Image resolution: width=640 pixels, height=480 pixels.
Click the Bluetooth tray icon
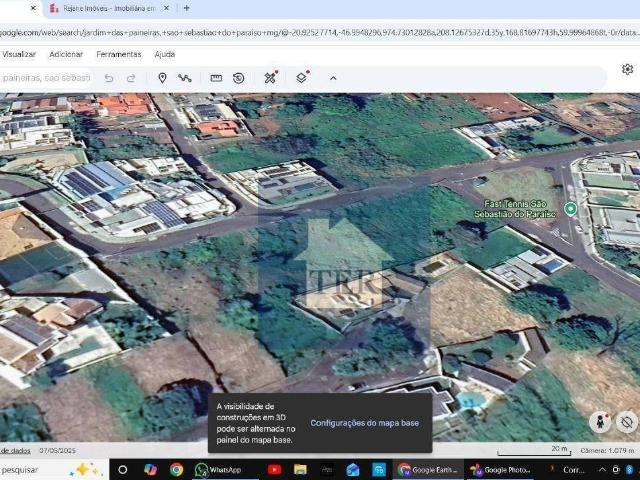(629, 470)
